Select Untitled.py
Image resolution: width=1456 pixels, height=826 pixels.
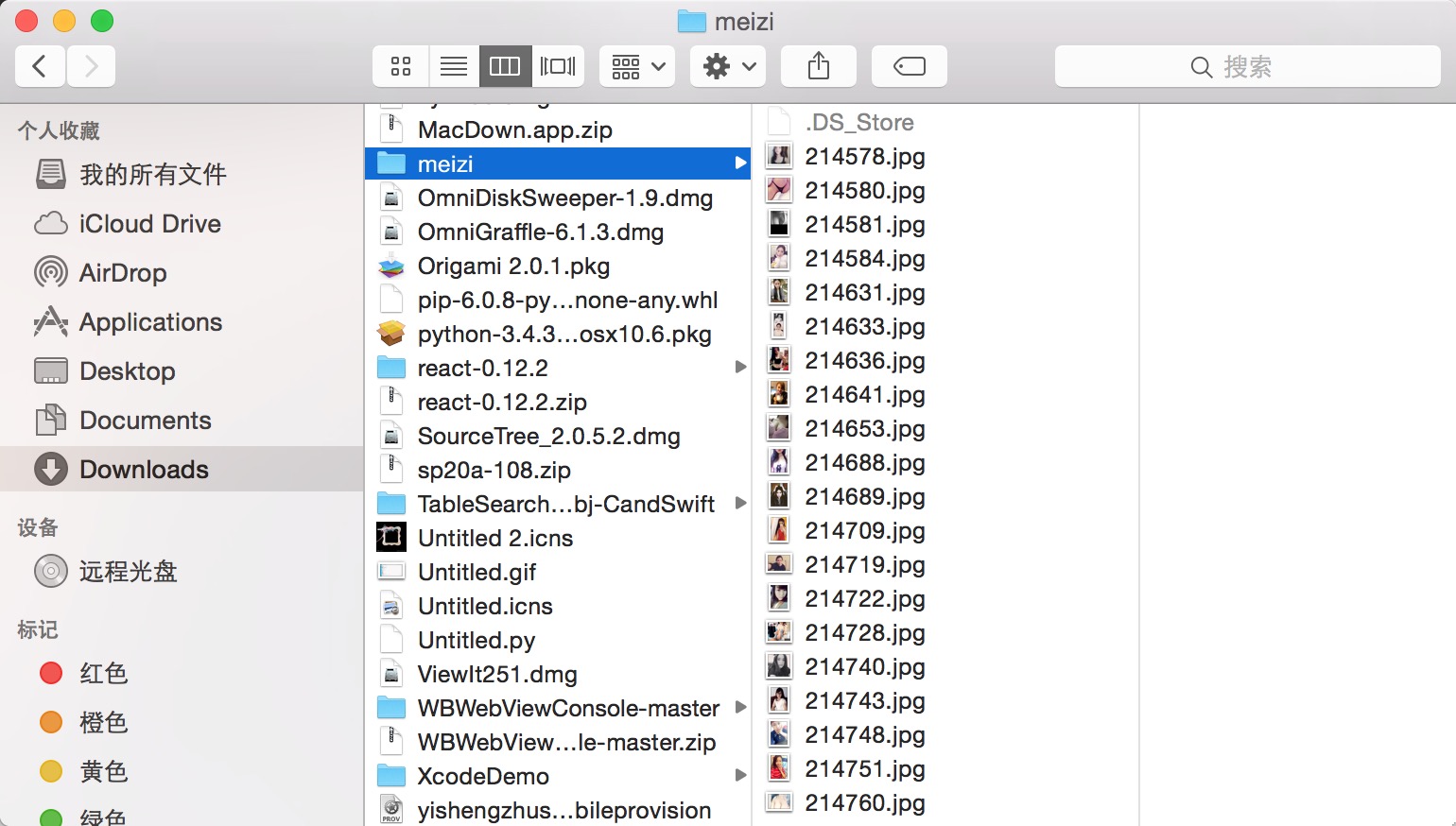point(558,641)
